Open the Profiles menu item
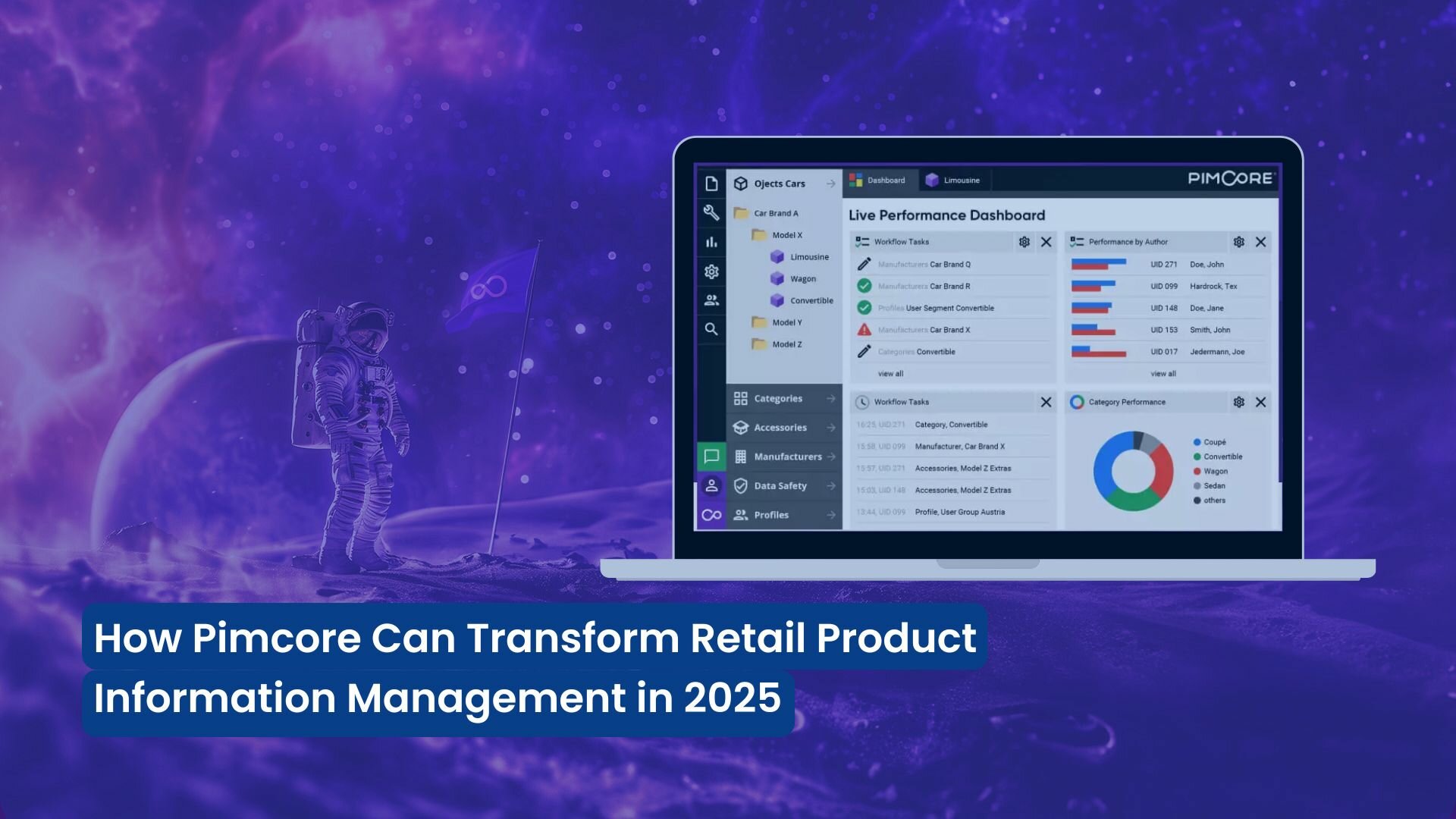This screenshot has height=819, width=1456. click(x=784, y=515)
